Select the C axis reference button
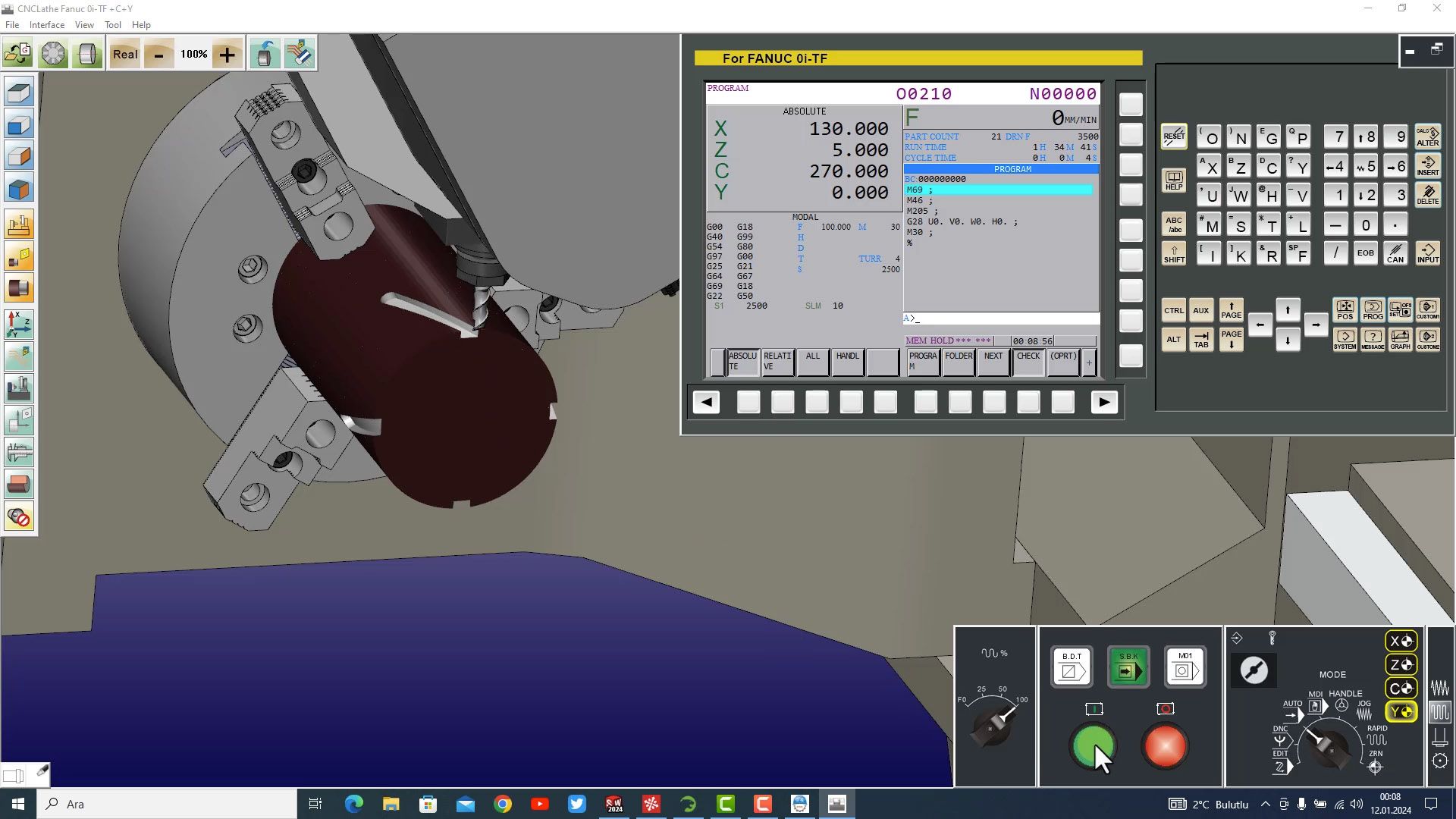The height and width of the screenshot is (819, 1456). [1401, 689]
